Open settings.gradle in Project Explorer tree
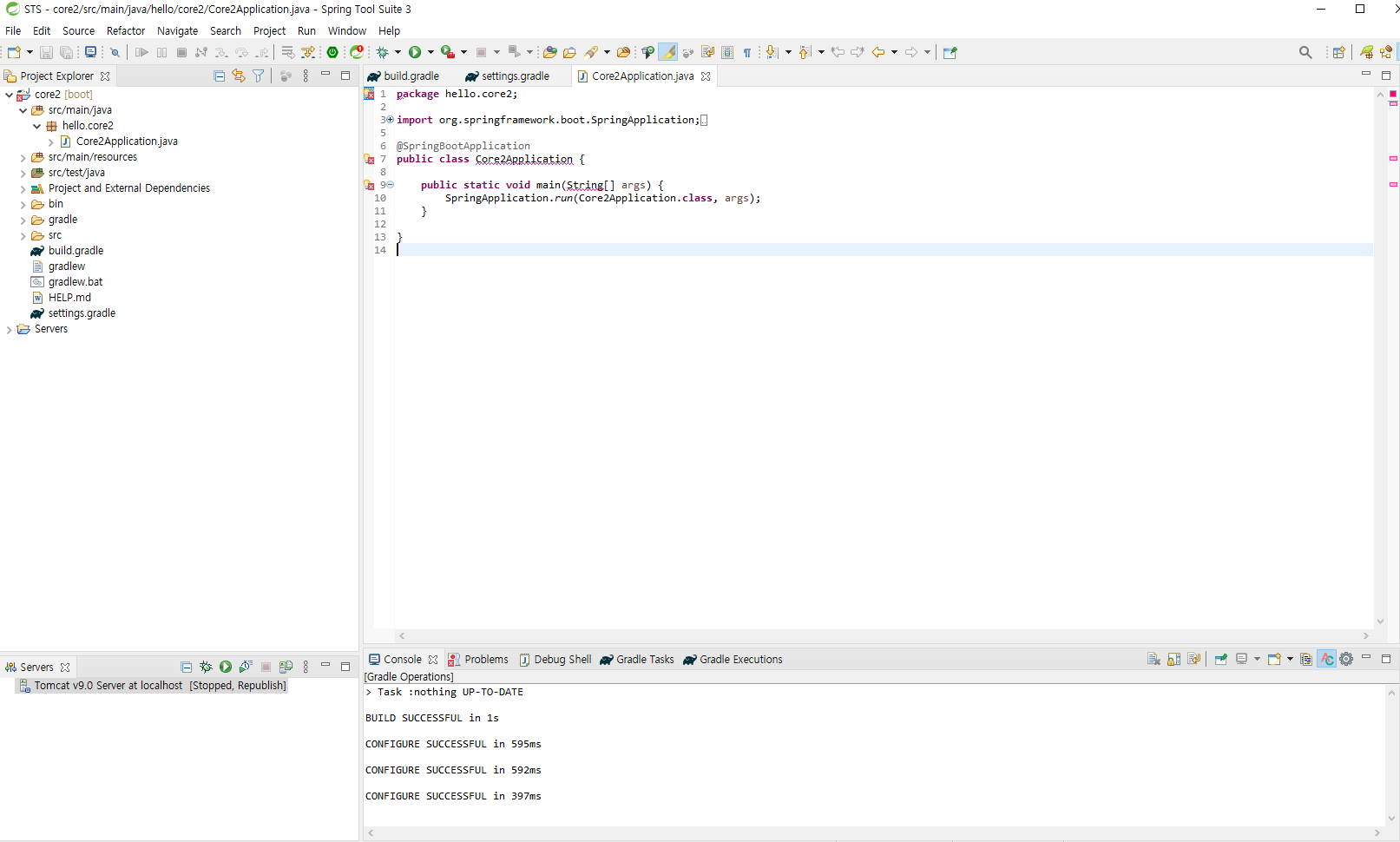The height and width of the screenshot is (842, 1400). 82,313
